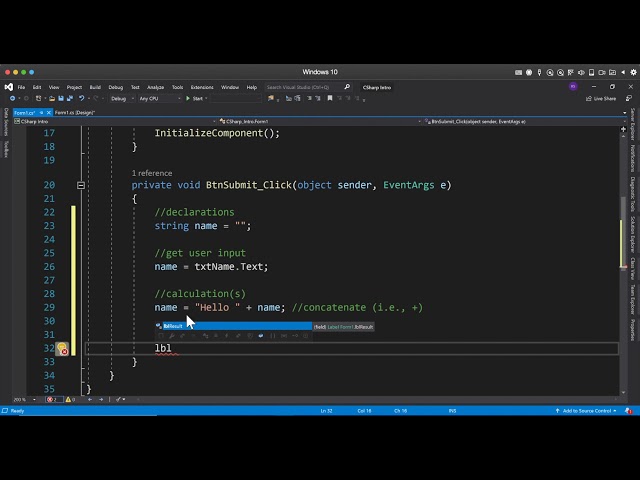Click the bookmark toolbar icon
This screenshot has width=640, height=480.
pos(330,98)
